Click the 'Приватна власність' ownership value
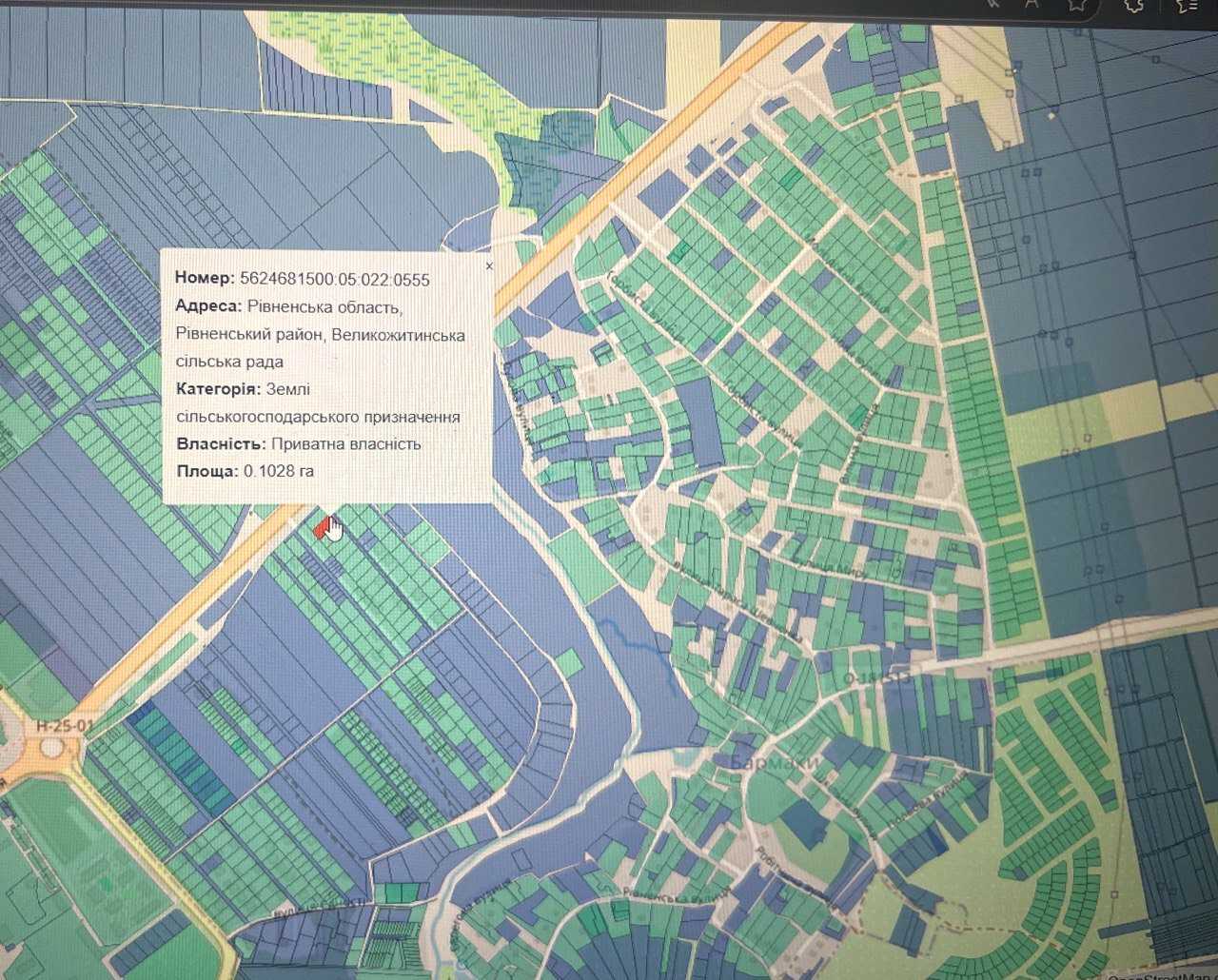 346,444
